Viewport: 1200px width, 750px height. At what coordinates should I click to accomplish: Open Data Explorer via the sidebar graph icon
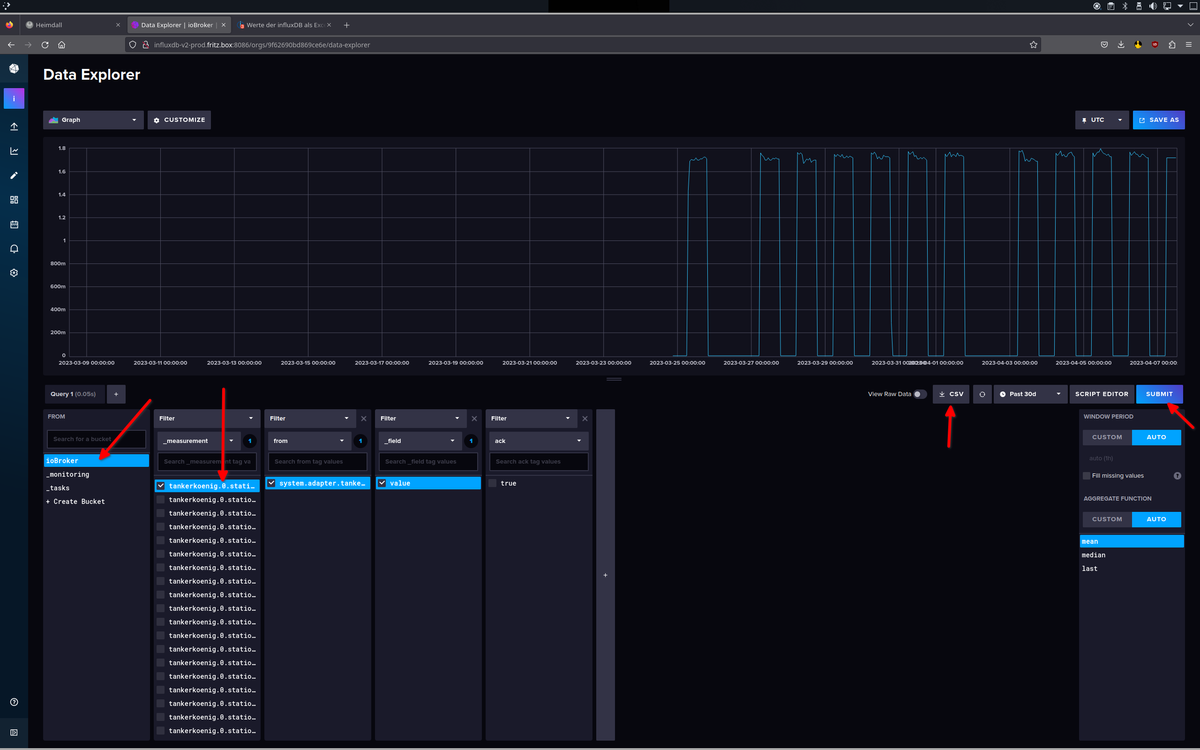(14, 151)
